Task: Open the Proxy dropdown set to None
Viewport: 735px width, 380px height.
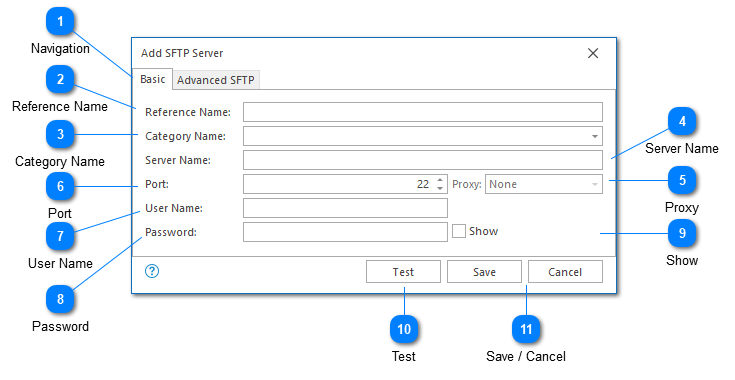Action: point(544,184)
